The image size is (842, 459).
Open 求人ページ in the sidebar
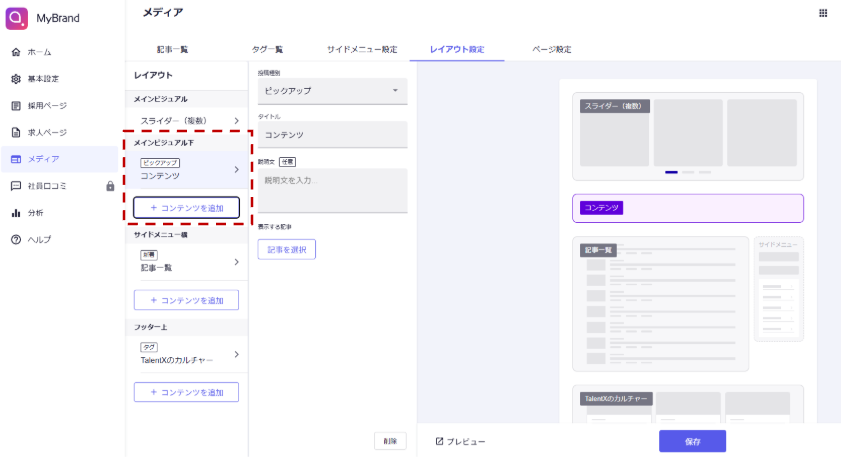click(46, 132)
